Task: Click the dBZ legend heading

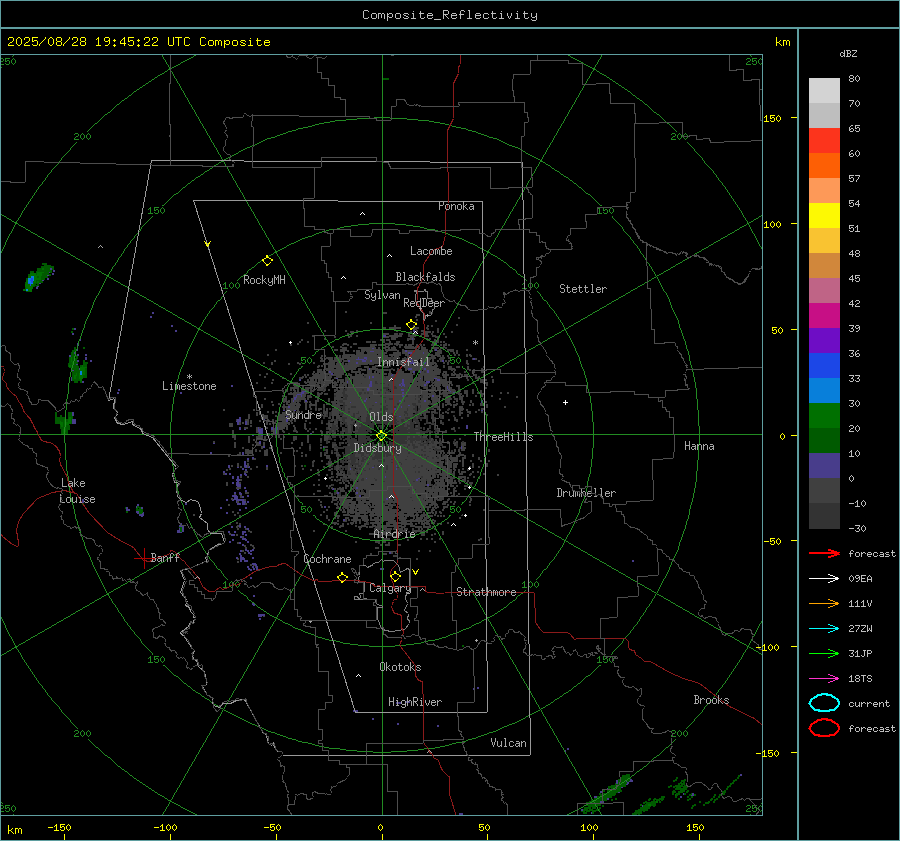Action: click(848, 53)
